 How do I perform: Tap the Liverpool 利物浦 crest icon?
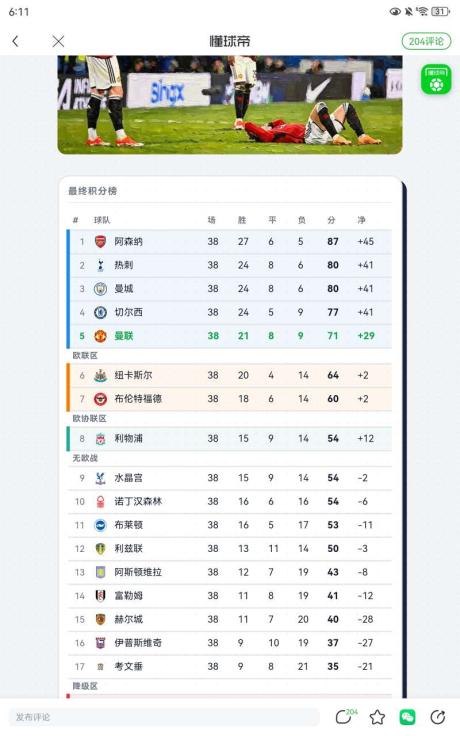[100, 439]
